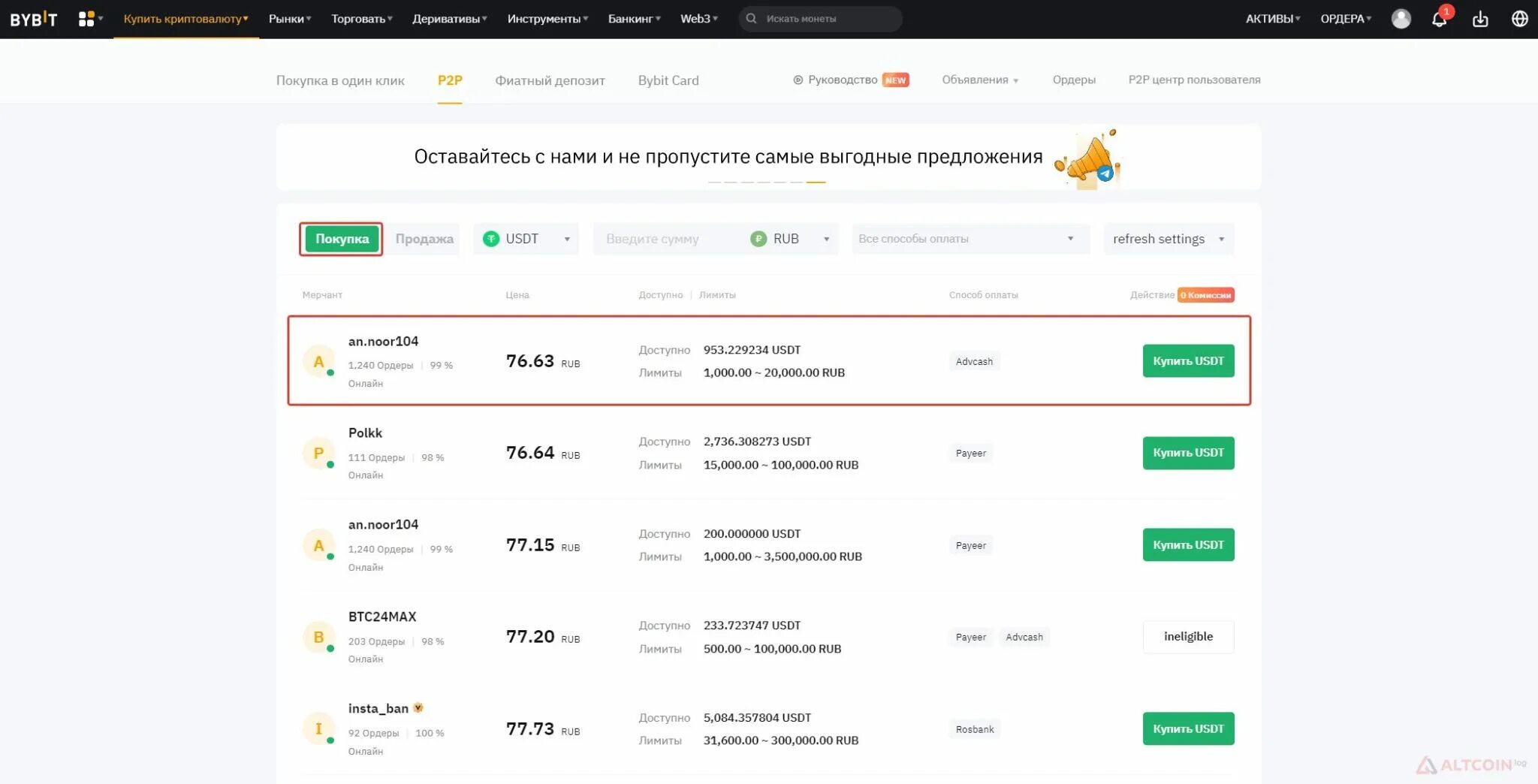
Task: Switch to Фиатный депозит tab
Action: [x=550, y=80]
